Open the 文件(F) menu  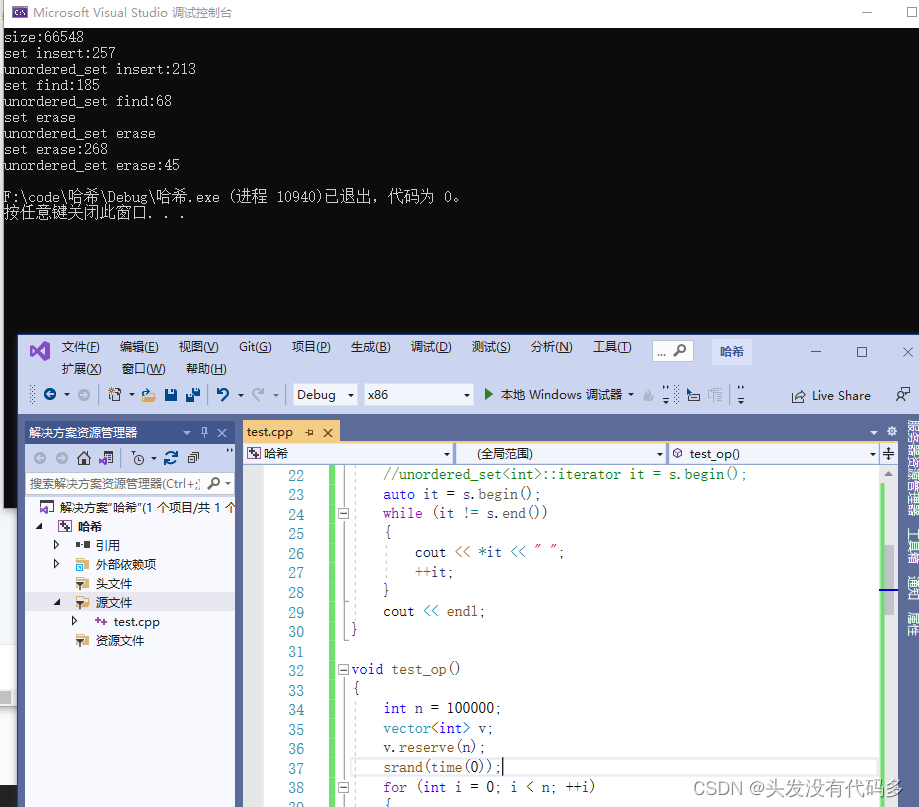81,347
